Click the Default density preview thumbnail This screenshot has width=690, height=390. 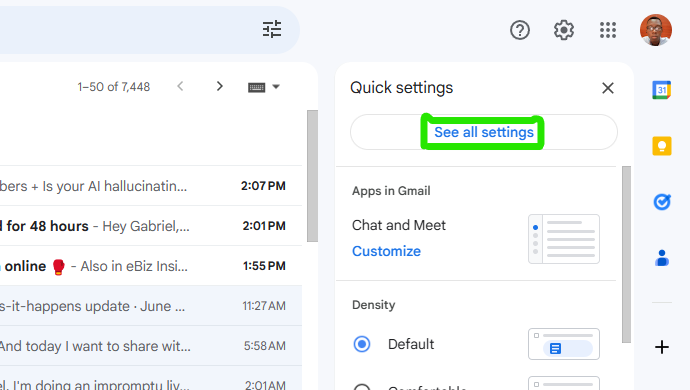tap(564, 344)
